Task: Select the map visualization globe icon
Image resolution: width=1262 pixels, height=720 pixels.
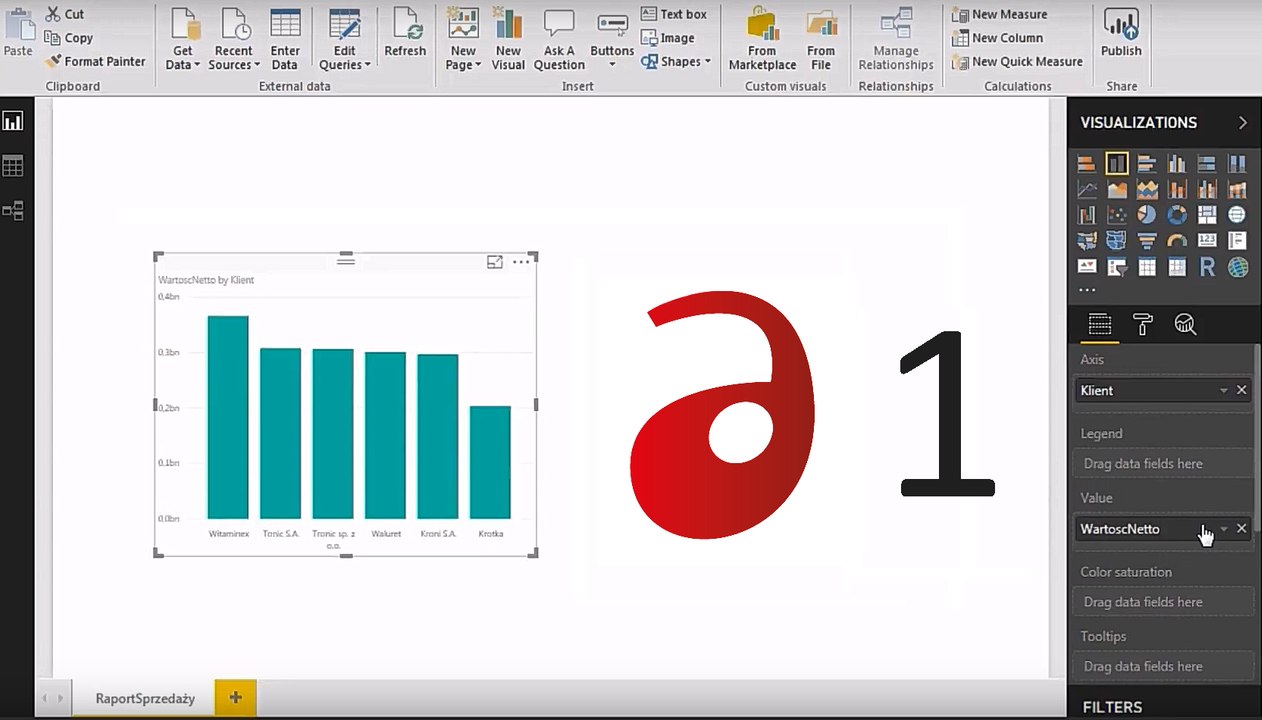Action: [x=1237, y=215]
